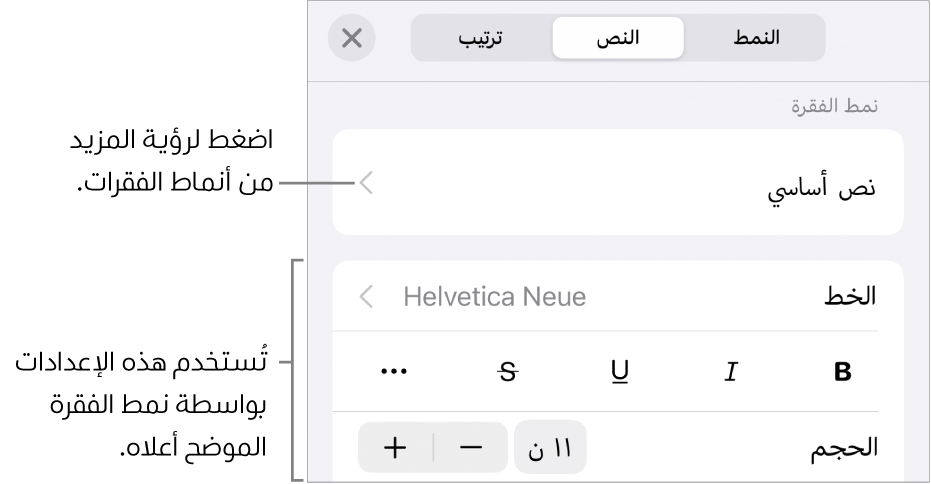Viewport: 931px width, 484px height.
Task: Click the Helvetica Neue font name
Action: pyautogui.click(x=494, y=297)
